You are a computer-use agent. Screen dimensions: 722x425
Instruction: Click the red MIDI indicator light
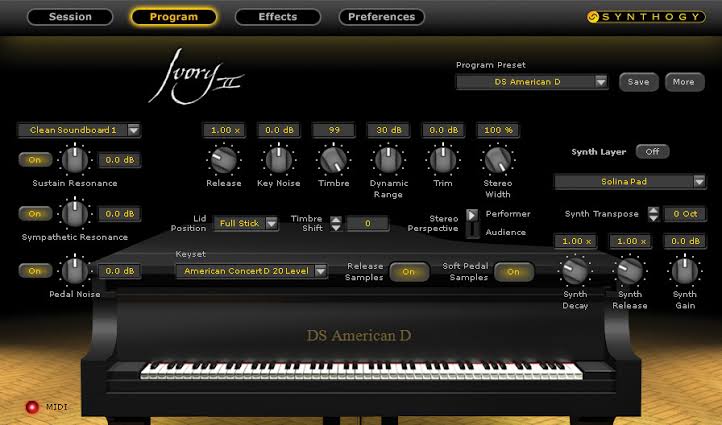(32, 407)
